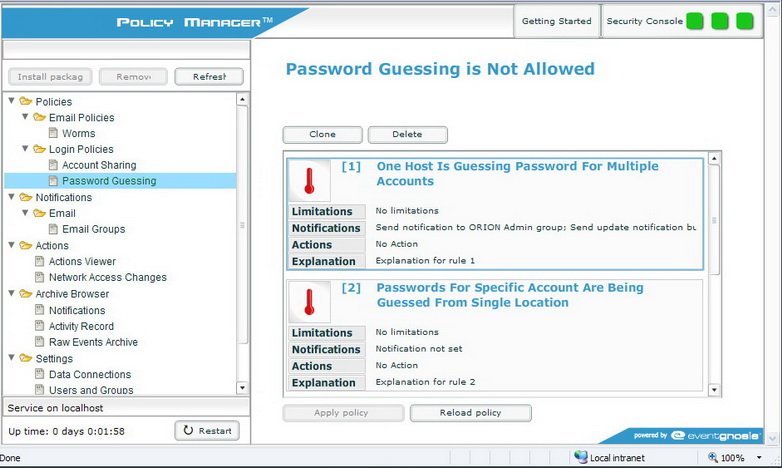Click the Actions folder icon
The image size is (782, 468).
coord(25,245)
